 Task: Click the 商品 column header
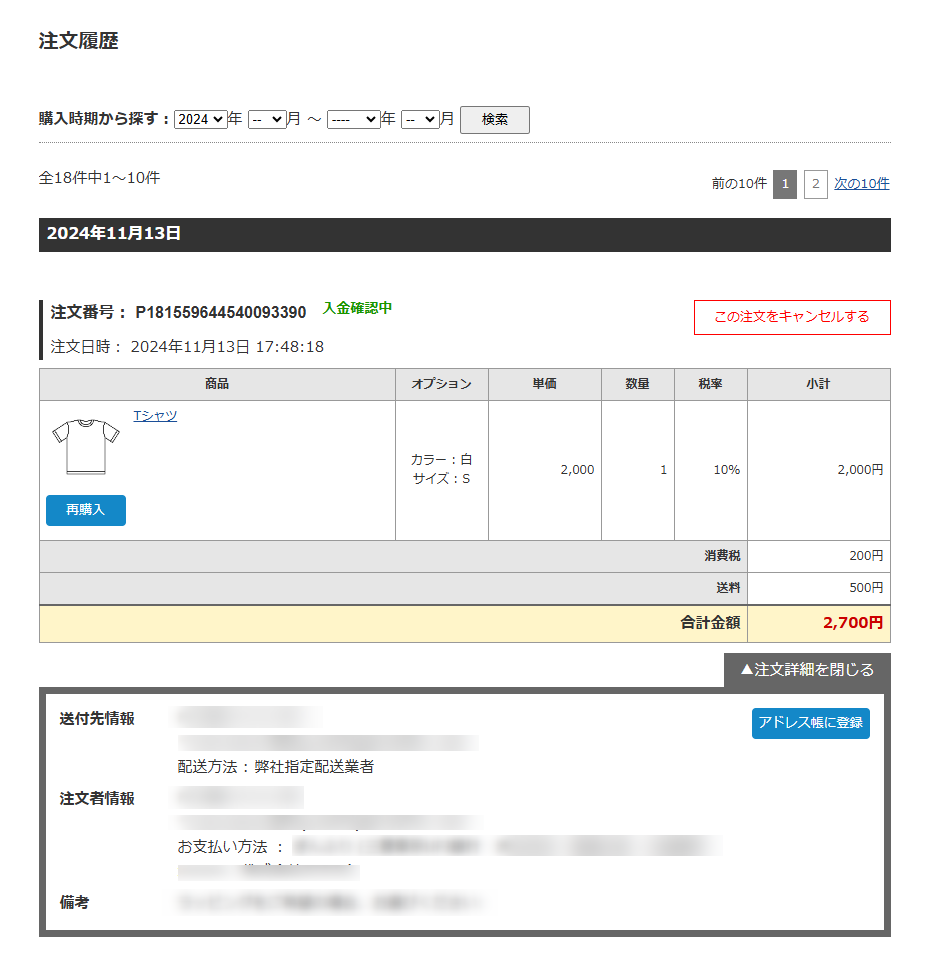click(x=217, y=384)
